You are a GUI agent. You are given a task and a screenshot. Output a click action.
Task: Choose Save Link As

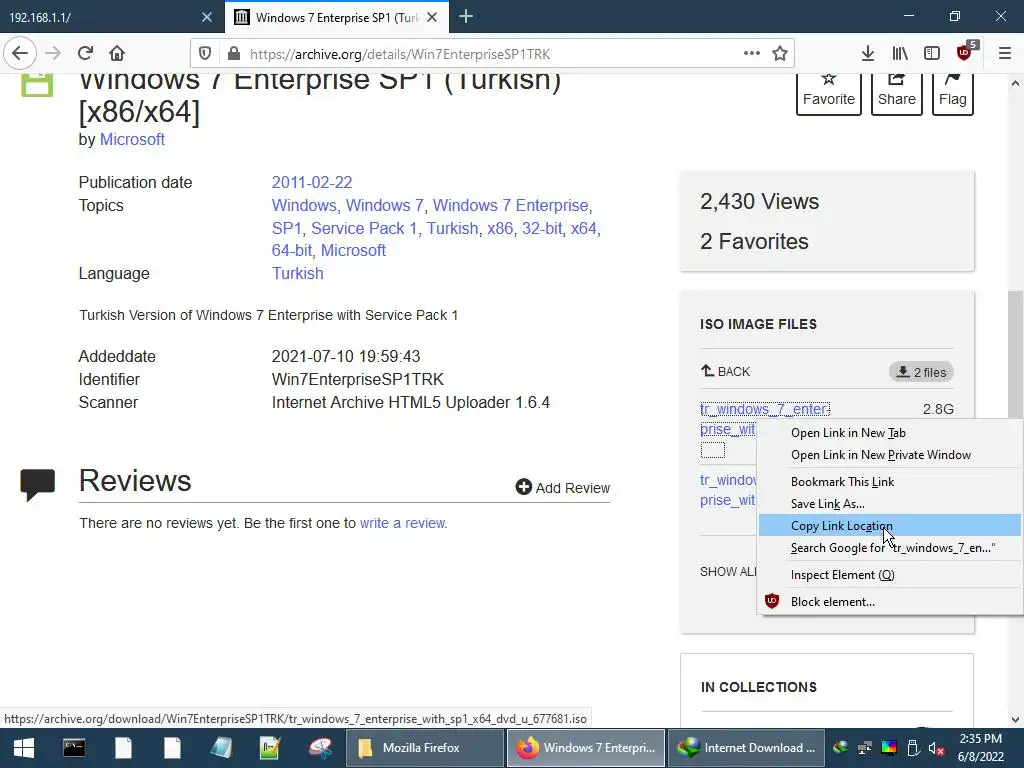point(889,504)
